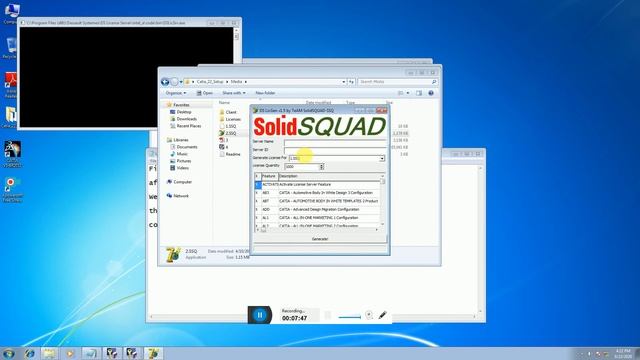640x360 pixels.
Task: Click the clock in the system tray
Action: pyautogui.click(x=623, y=354)
